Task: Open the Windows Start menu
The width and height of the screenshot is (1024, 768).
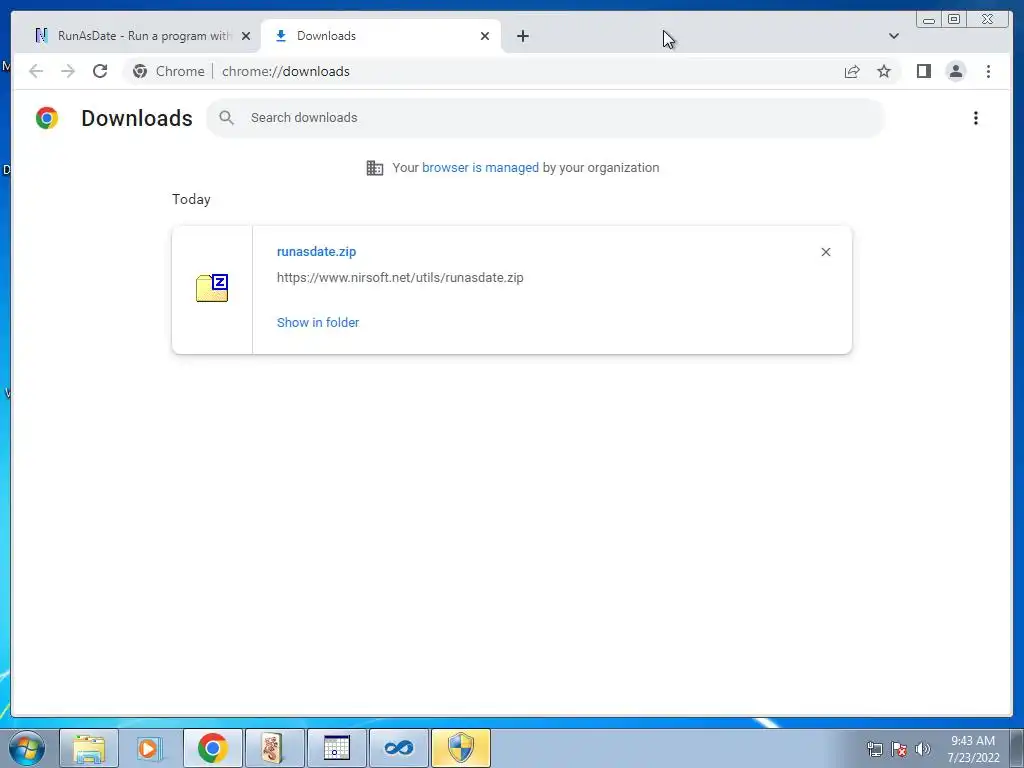Action: (27, 748)
